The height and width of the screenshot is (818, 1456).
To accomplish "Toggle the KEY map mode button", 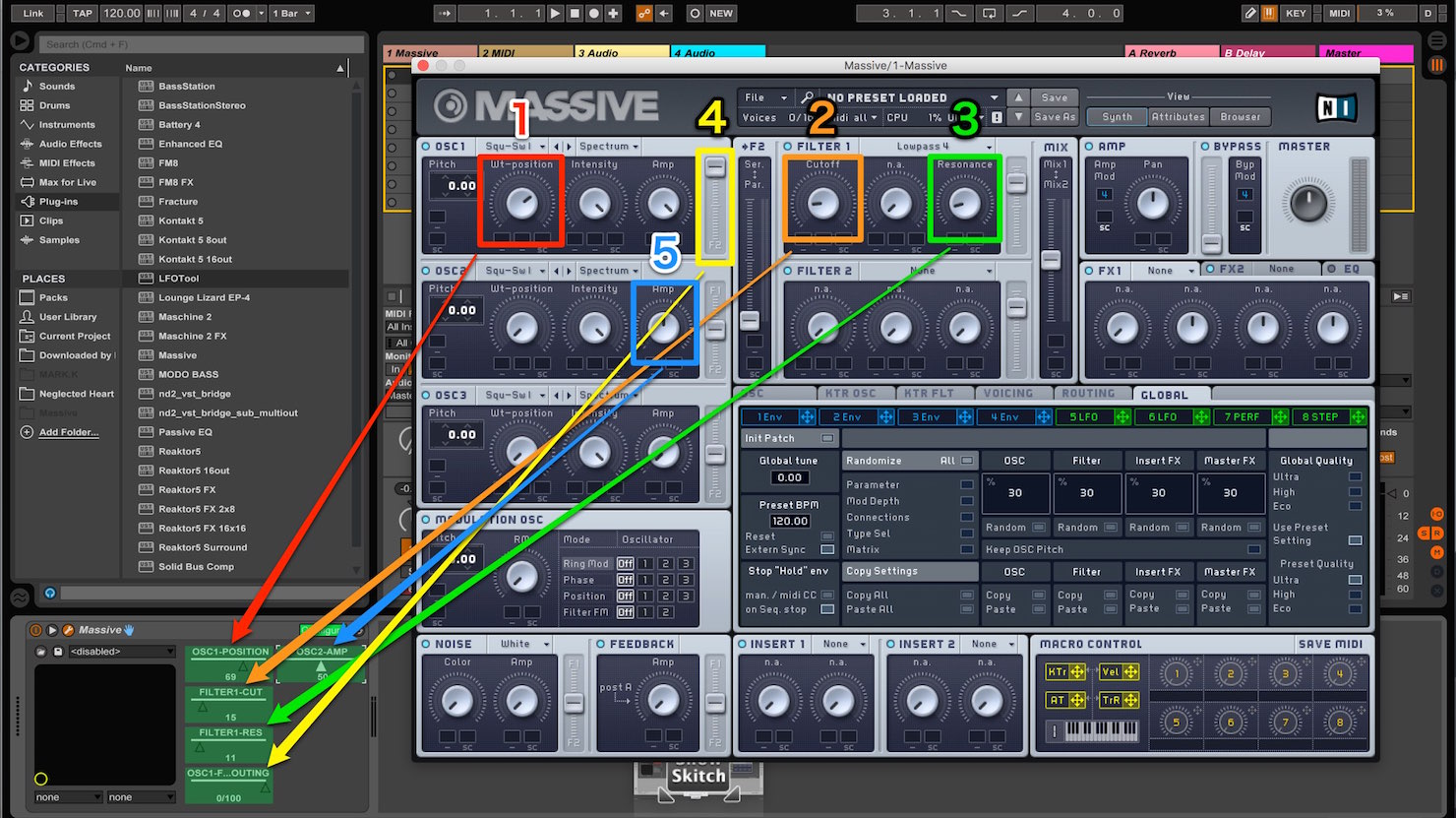I will [x=1296, y=13].
